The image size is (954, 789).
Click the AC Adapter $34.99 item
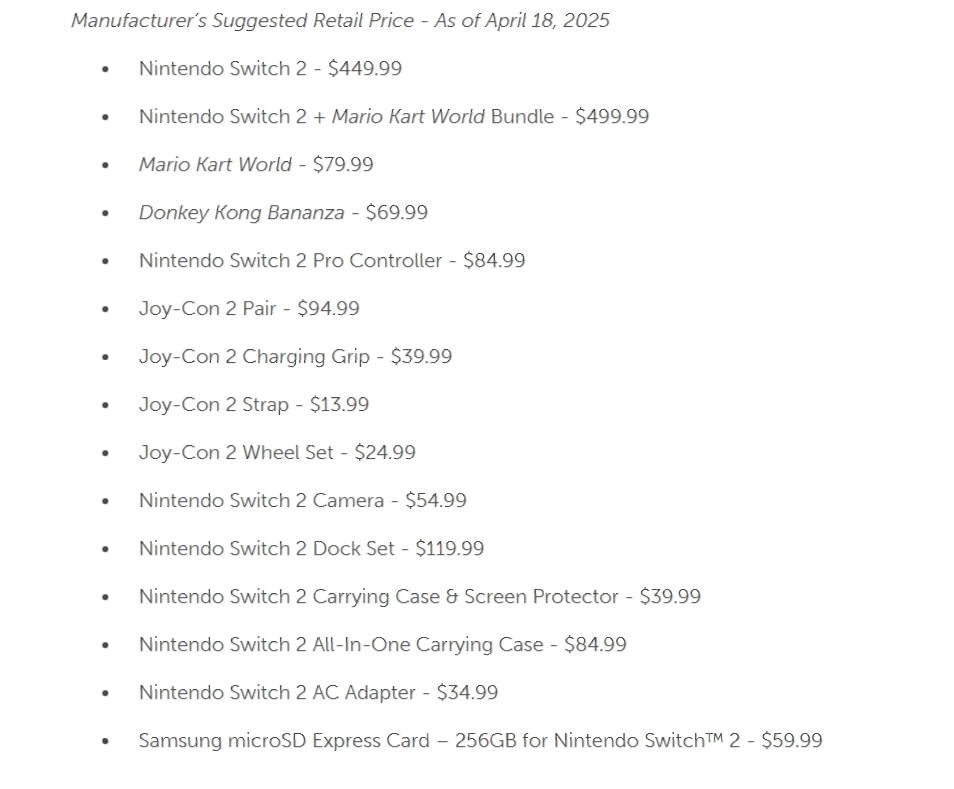click(x=318, y=693)
